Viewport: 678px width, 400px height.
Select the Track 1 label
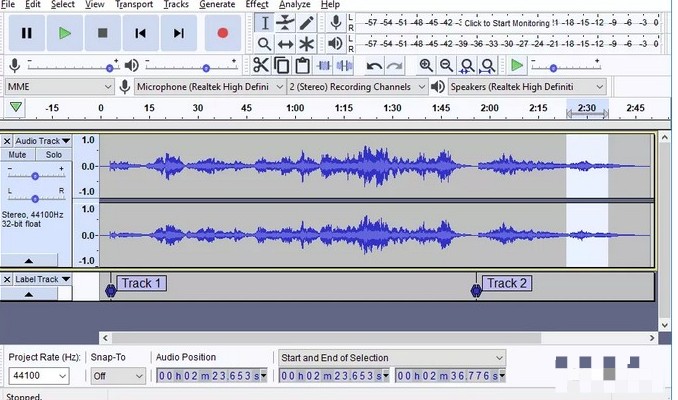point(141,283)
